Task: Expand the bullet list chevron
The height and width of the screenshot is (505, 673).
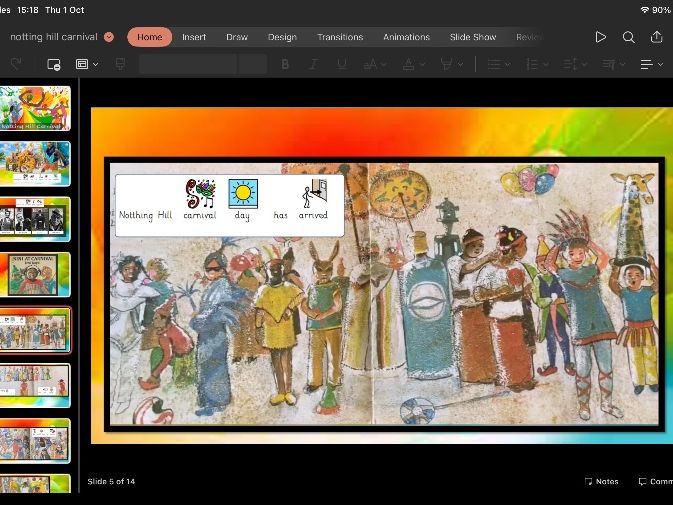Action: [x=507, y=65]
